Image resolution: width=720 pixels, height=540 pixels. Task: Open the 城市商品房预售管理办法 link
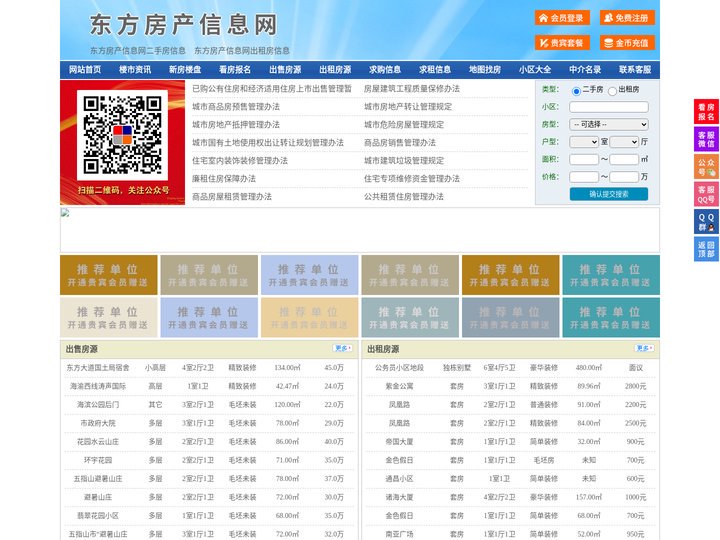tap(236, 107)
